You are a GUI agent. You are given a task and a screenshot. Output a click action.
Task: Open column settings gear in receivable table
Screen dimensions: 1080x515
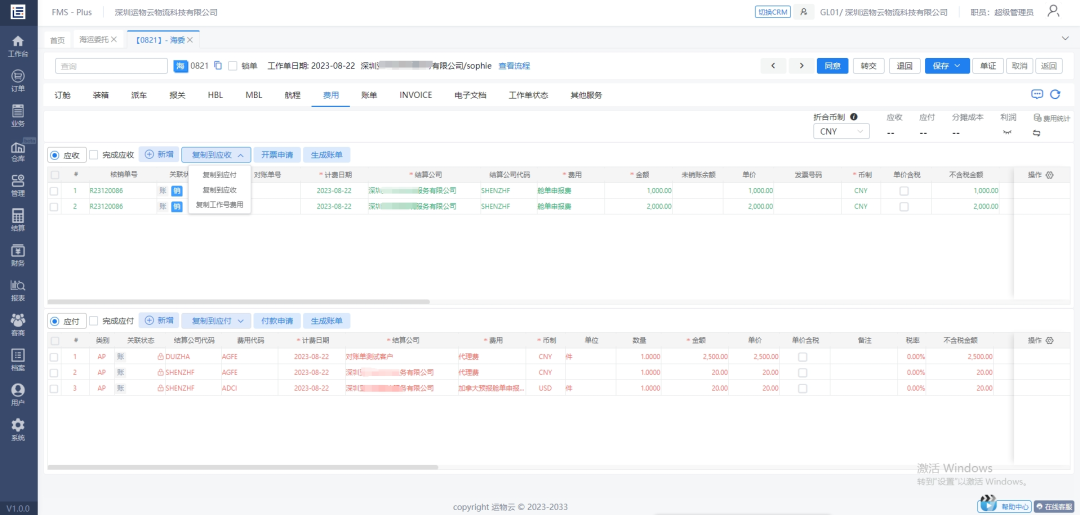(1050, 175)
